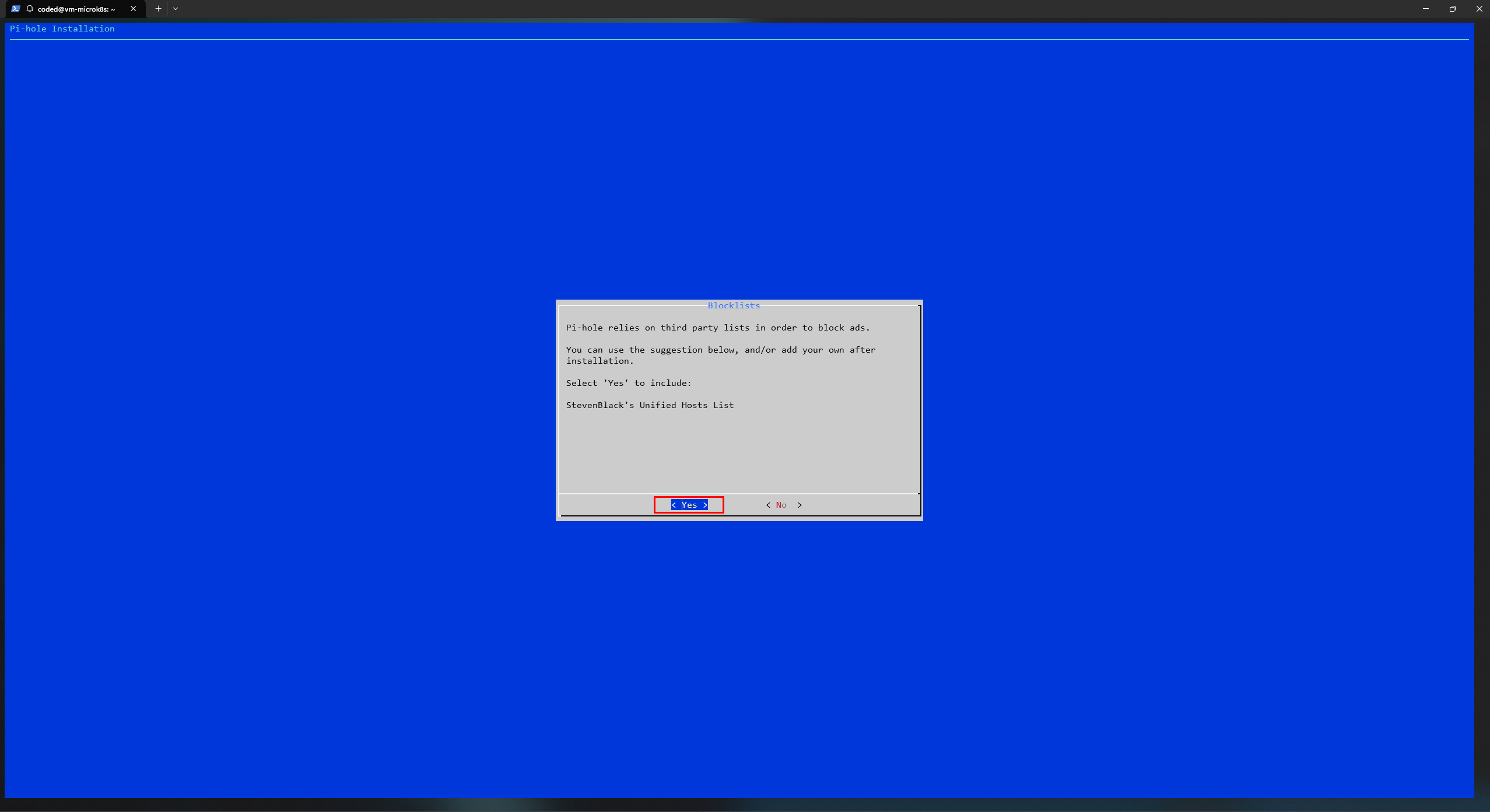Screen dimensions: 1490x812
Task: Click the 'Pi-hole Installation' header text
Action: 62,29
